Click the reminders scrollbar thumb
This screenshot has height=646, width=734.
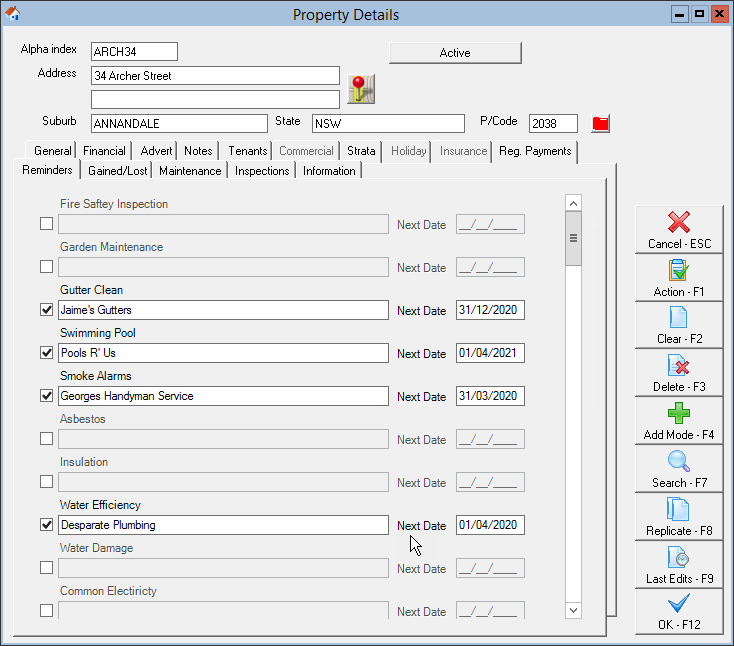573,239
